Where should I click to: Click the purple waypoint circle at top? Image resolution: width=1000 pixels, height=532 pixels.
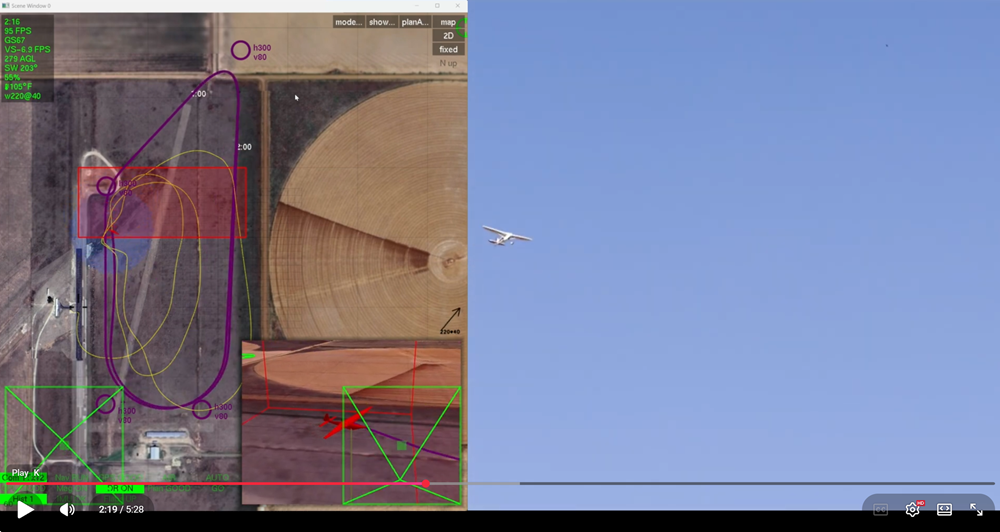(240, 50)
